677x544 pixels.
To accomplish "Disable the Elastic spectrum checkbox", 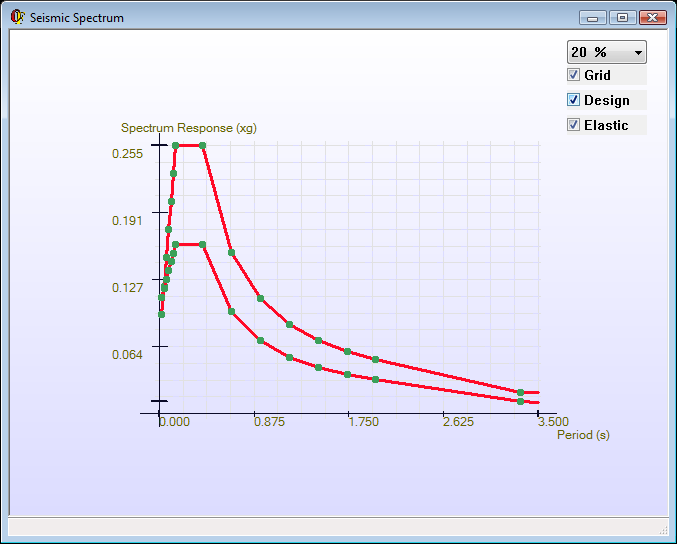I will [x=574, y=125].
